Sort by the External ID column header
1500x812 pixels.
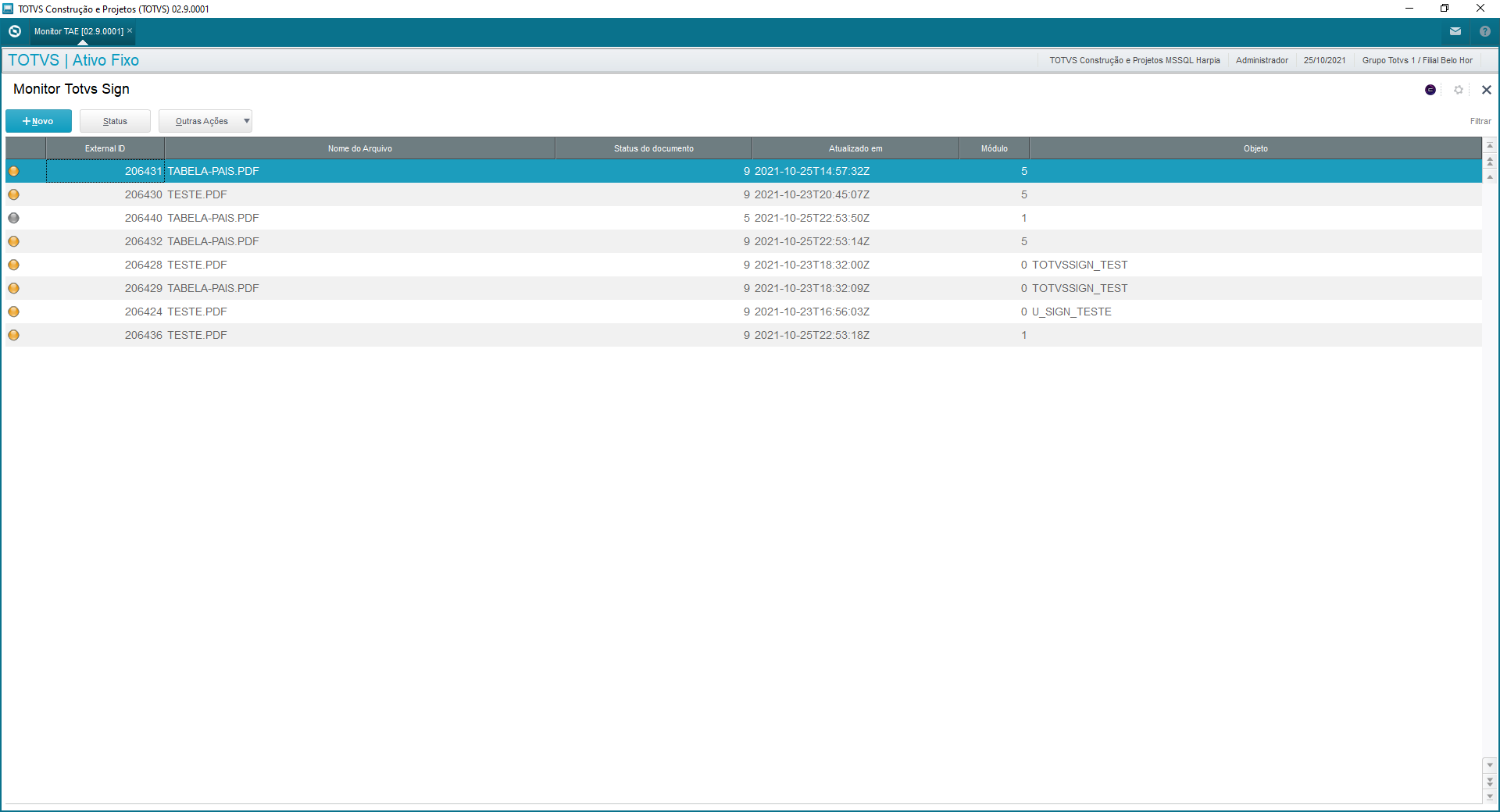pyautogui.click(x=105, y=148)
